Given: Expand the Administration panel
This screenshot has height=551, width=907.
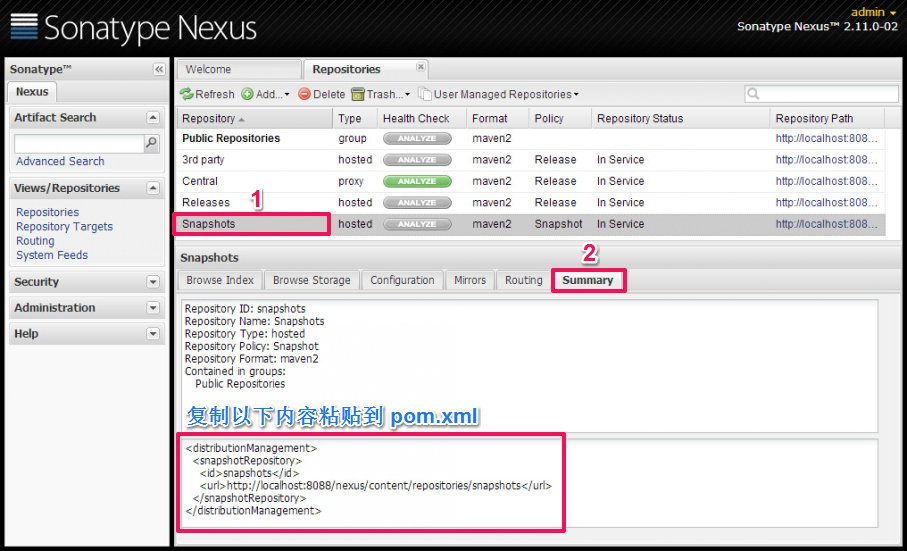Looking at the screenshot, I should pos(153,308).
